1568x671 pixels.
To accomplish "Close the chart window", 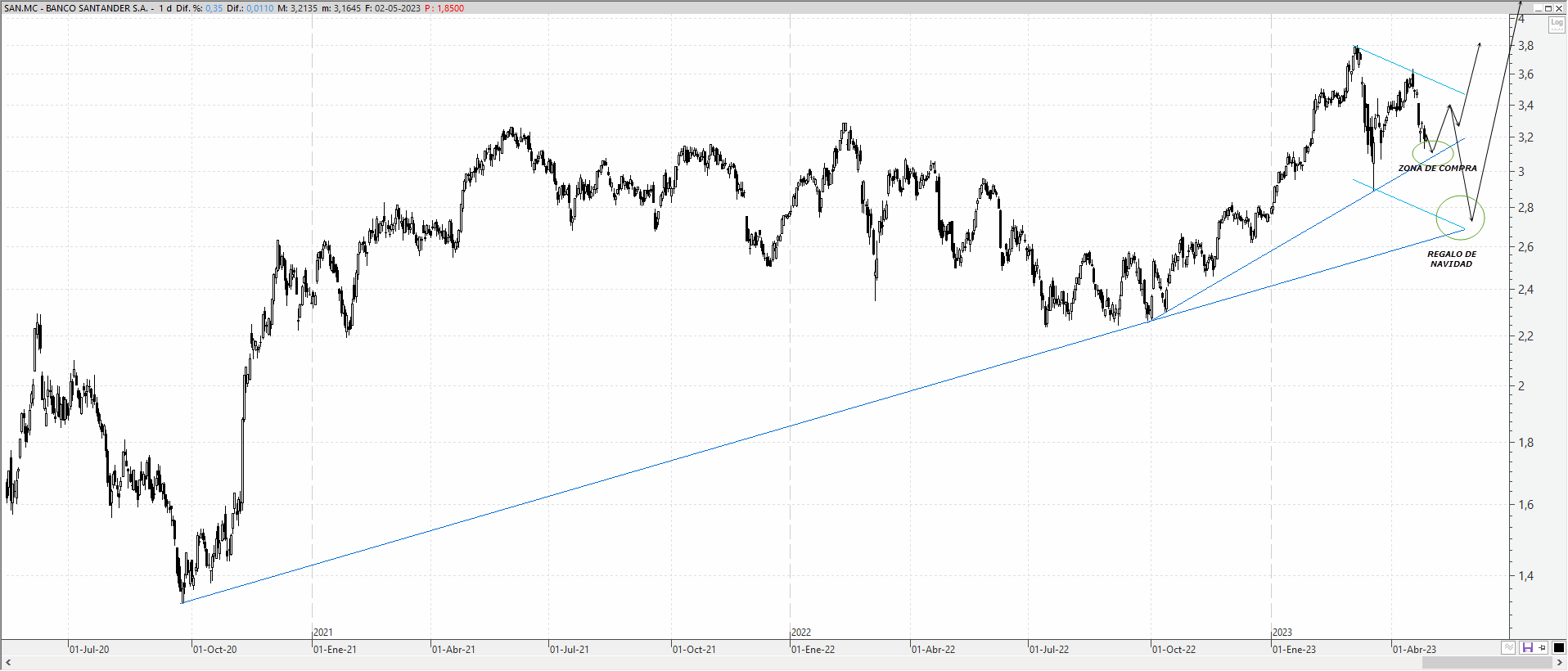I will coord(1559,8).
